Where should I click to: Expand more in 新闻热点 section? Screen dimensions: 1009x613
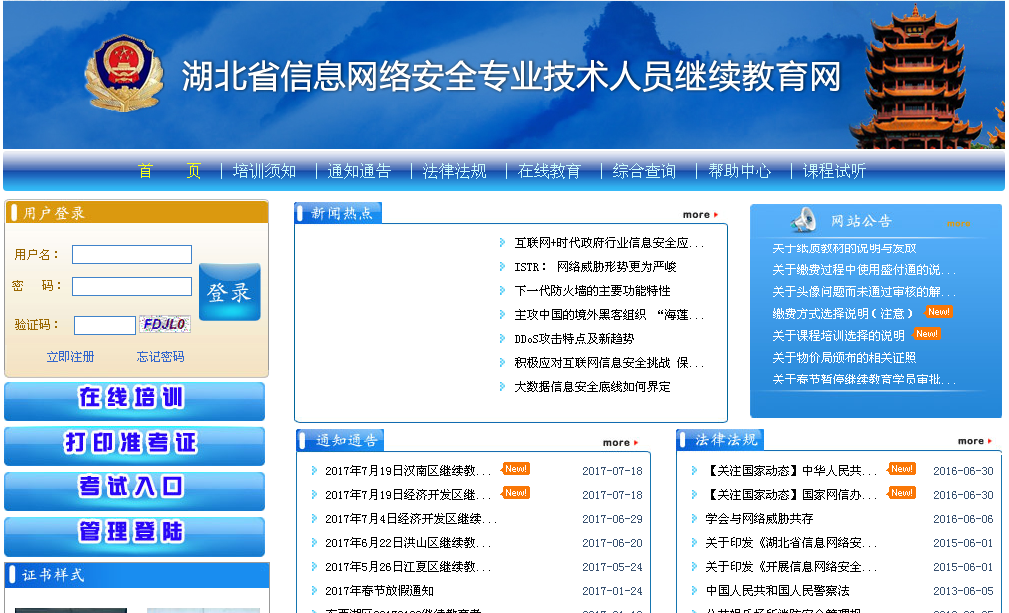[x=699, y=215]
